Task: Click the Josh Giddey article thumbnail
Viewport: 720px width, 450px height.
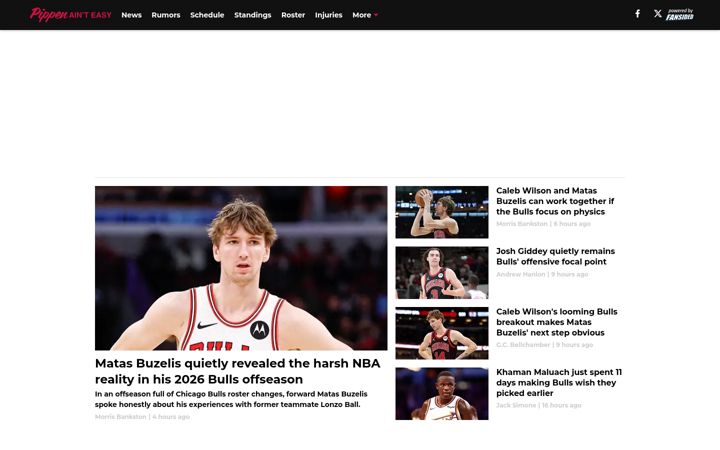Action: coord(442,273)
